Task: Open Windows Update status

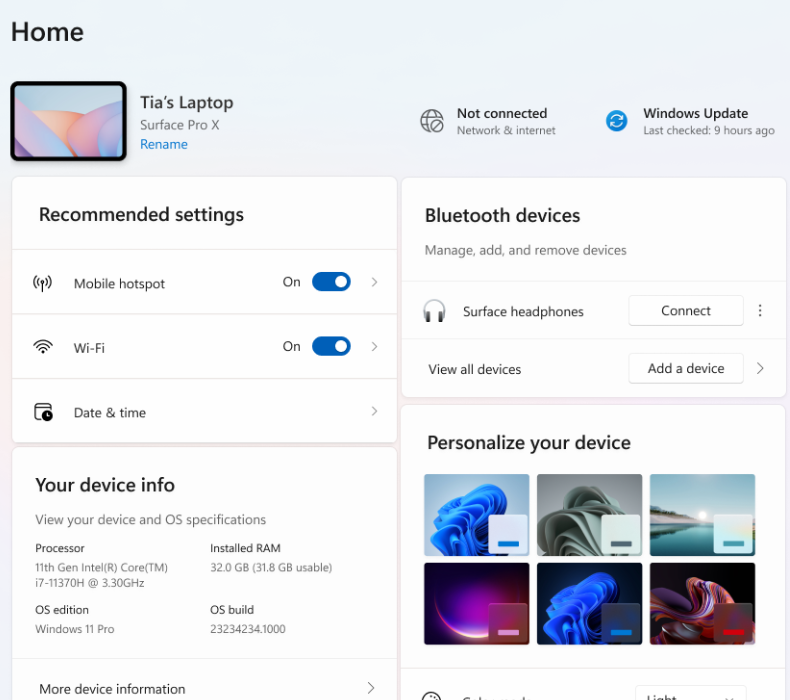Action: 690,121
